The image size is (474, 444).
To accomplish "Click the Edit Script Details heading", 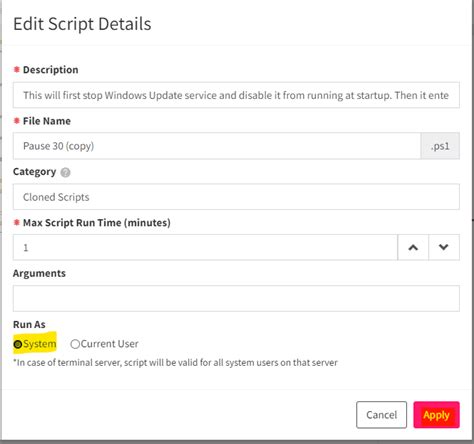I will click(82, 24).
